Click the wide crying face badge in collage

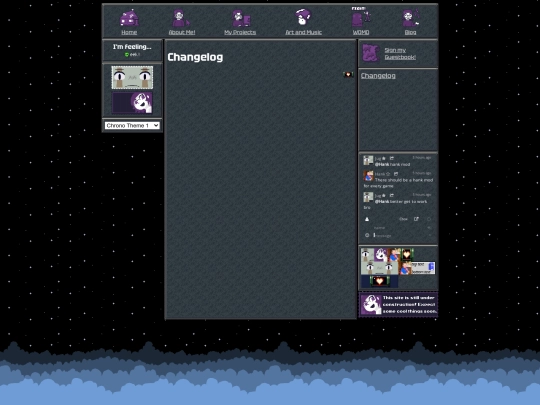[x=380, y=268]
